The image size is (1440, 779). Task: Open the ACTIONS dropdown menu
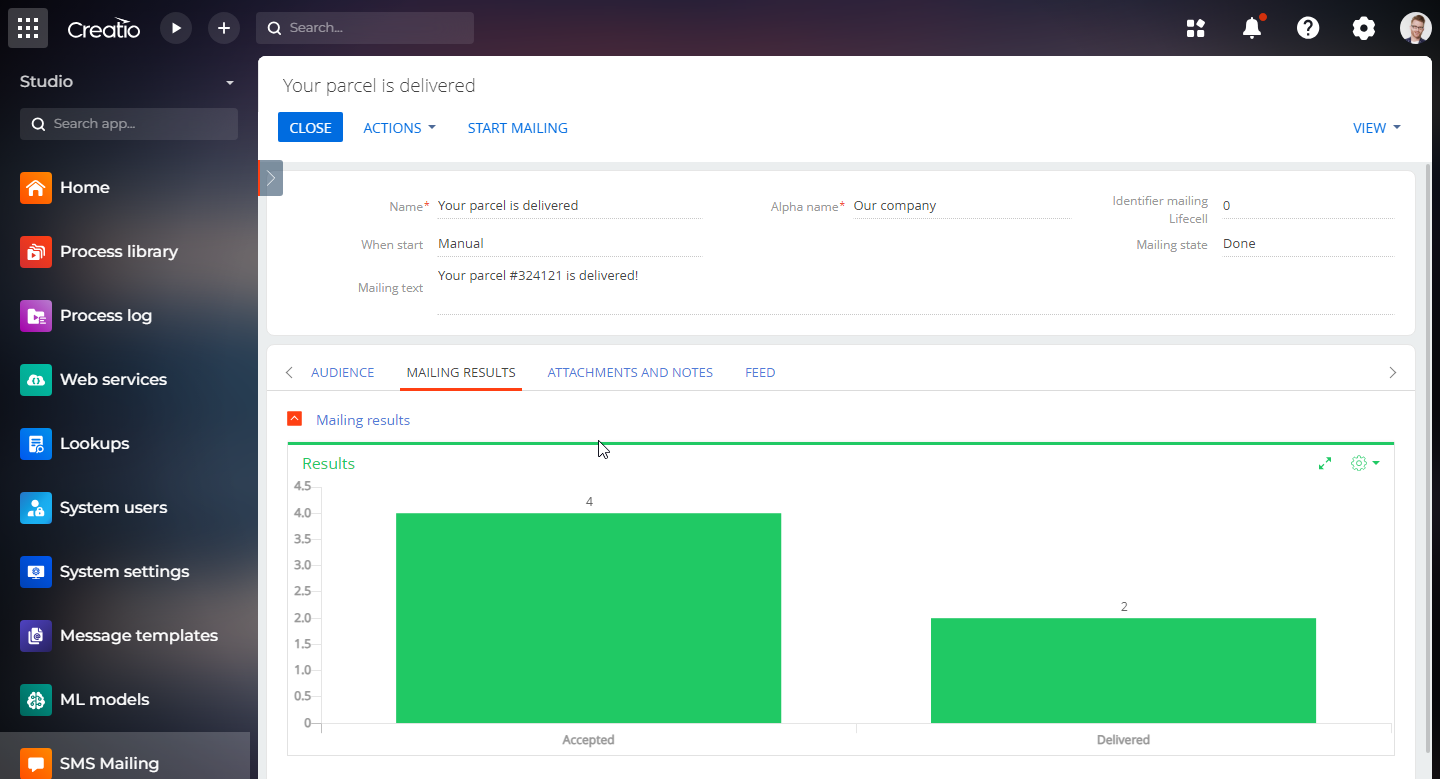pos(399,128)
